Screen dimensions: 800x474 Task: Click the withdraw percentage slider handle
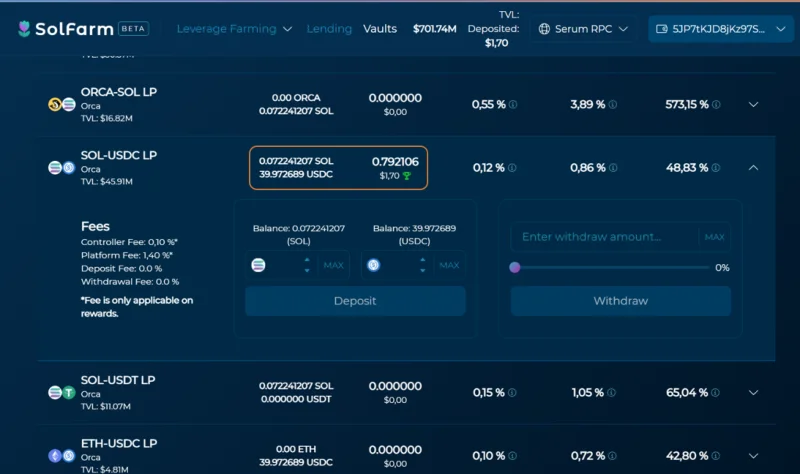pos(515,267)
